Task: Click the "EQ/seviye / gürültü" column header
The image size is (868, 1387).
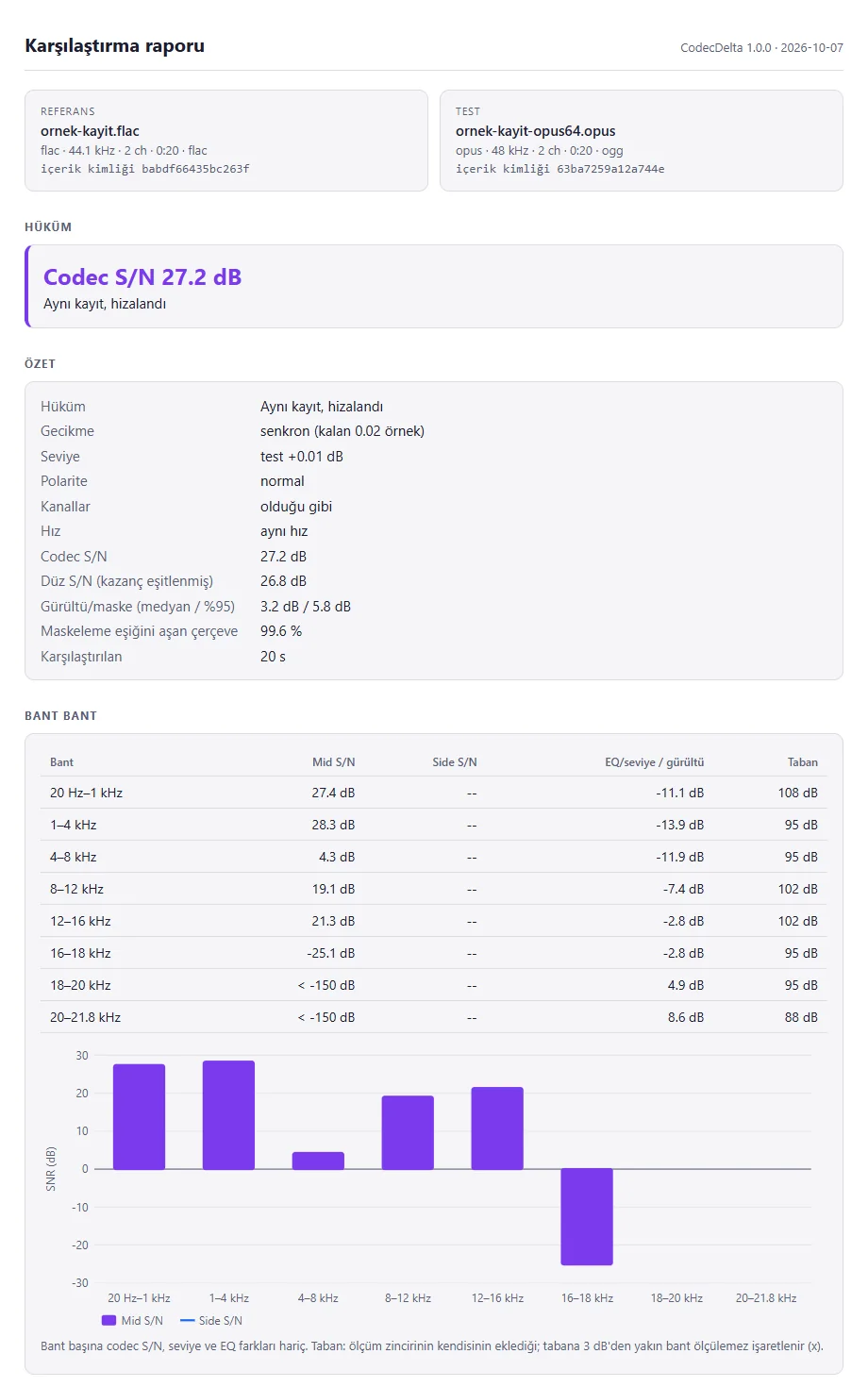Action: [655, 762]
